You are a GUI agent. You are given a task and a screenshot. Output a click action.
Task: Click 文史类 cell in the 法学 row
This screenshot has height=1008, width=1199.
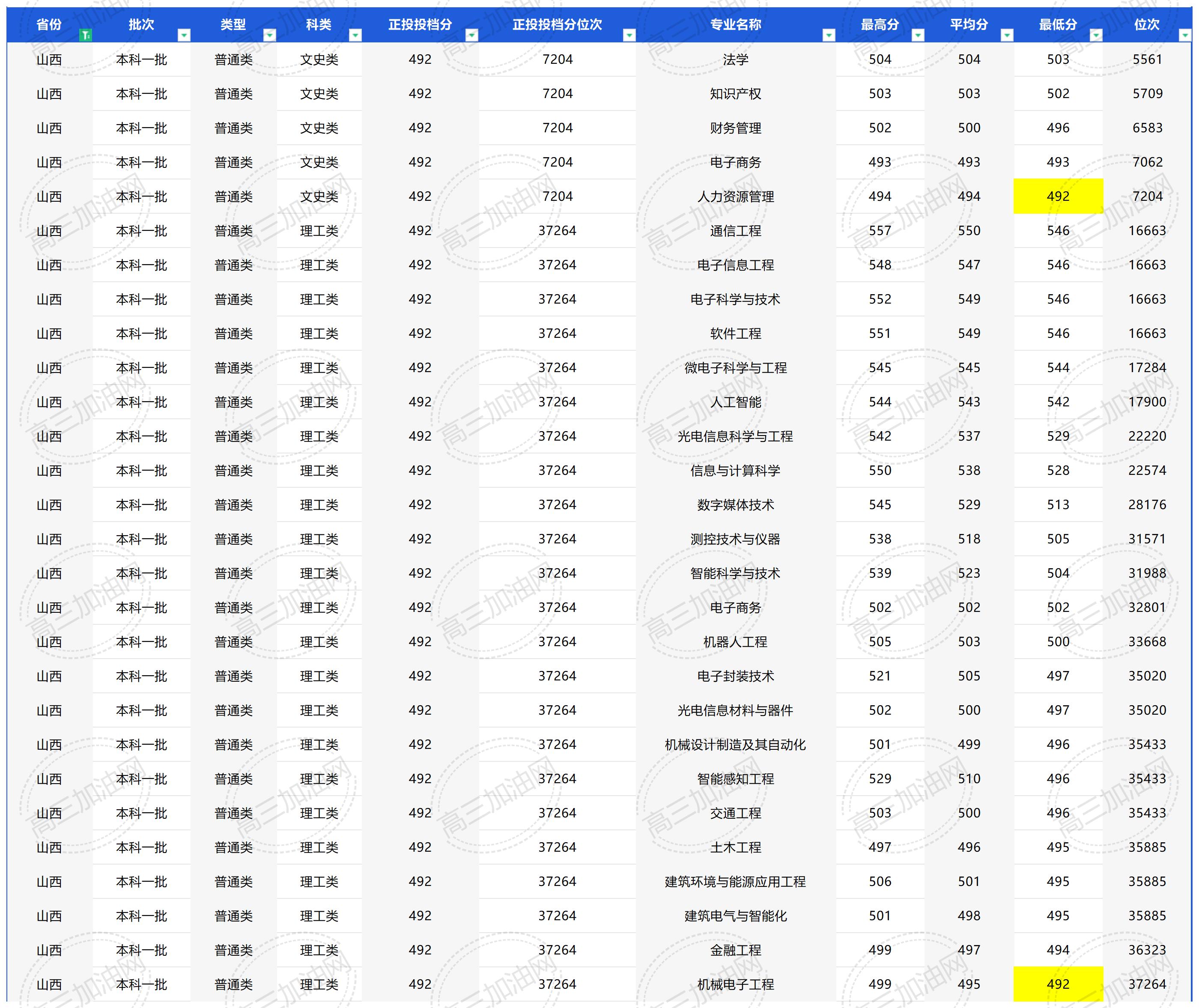319,60
